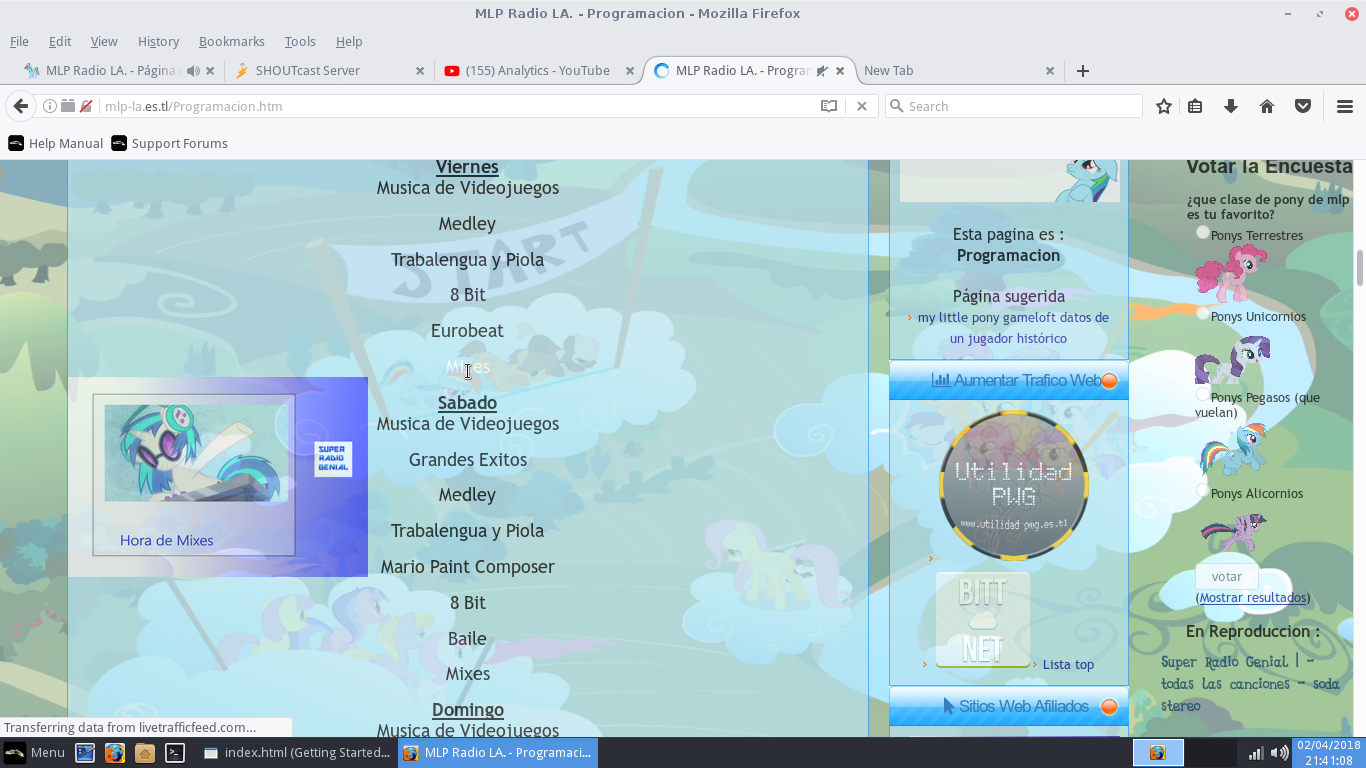Mute audio on the MLP Radio Página tab
1366x768 pixels.
(193, 71)
